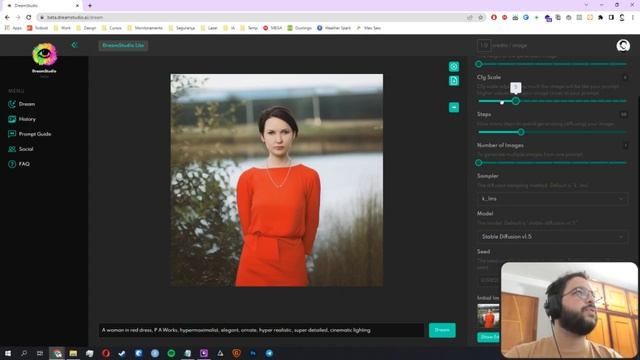Image resolution: width=640 pixels, height=360 pixels.
Task: Open the MEGA bookmark
Action: 273,28
